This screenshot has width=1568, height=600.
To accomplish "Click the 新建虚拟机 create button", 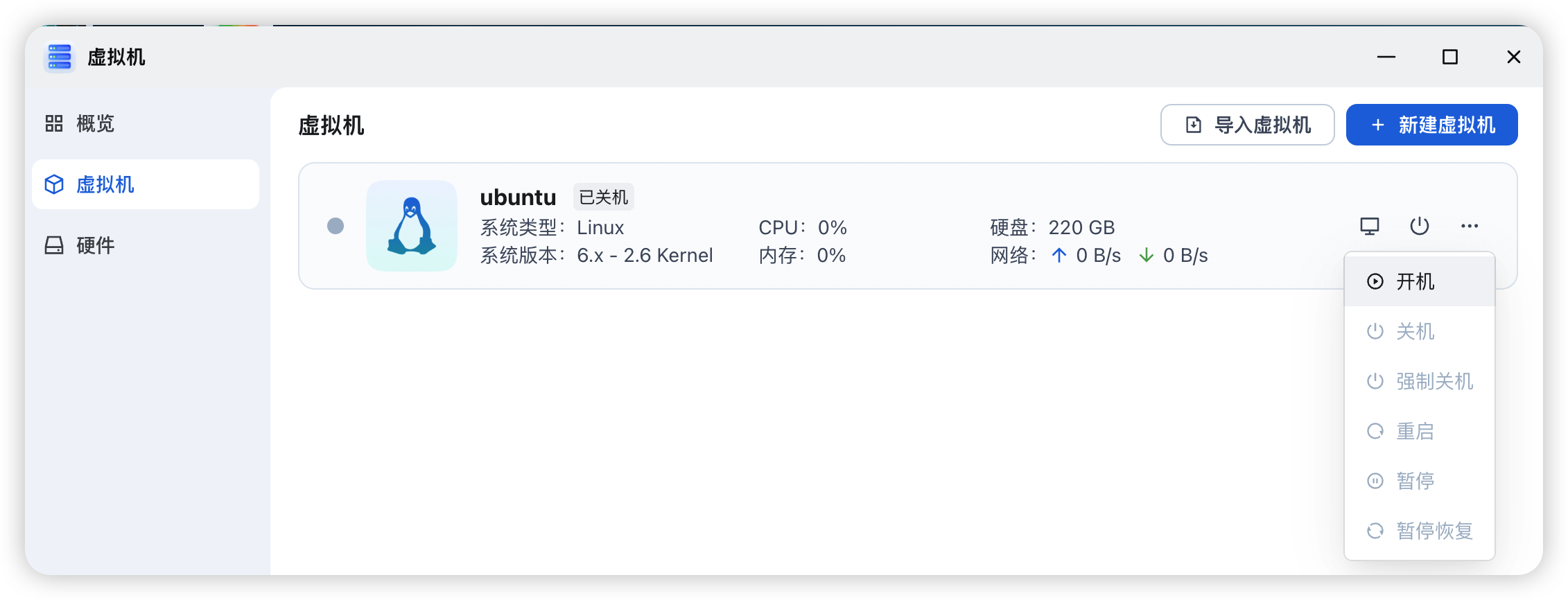I will tap(1431, 125).
